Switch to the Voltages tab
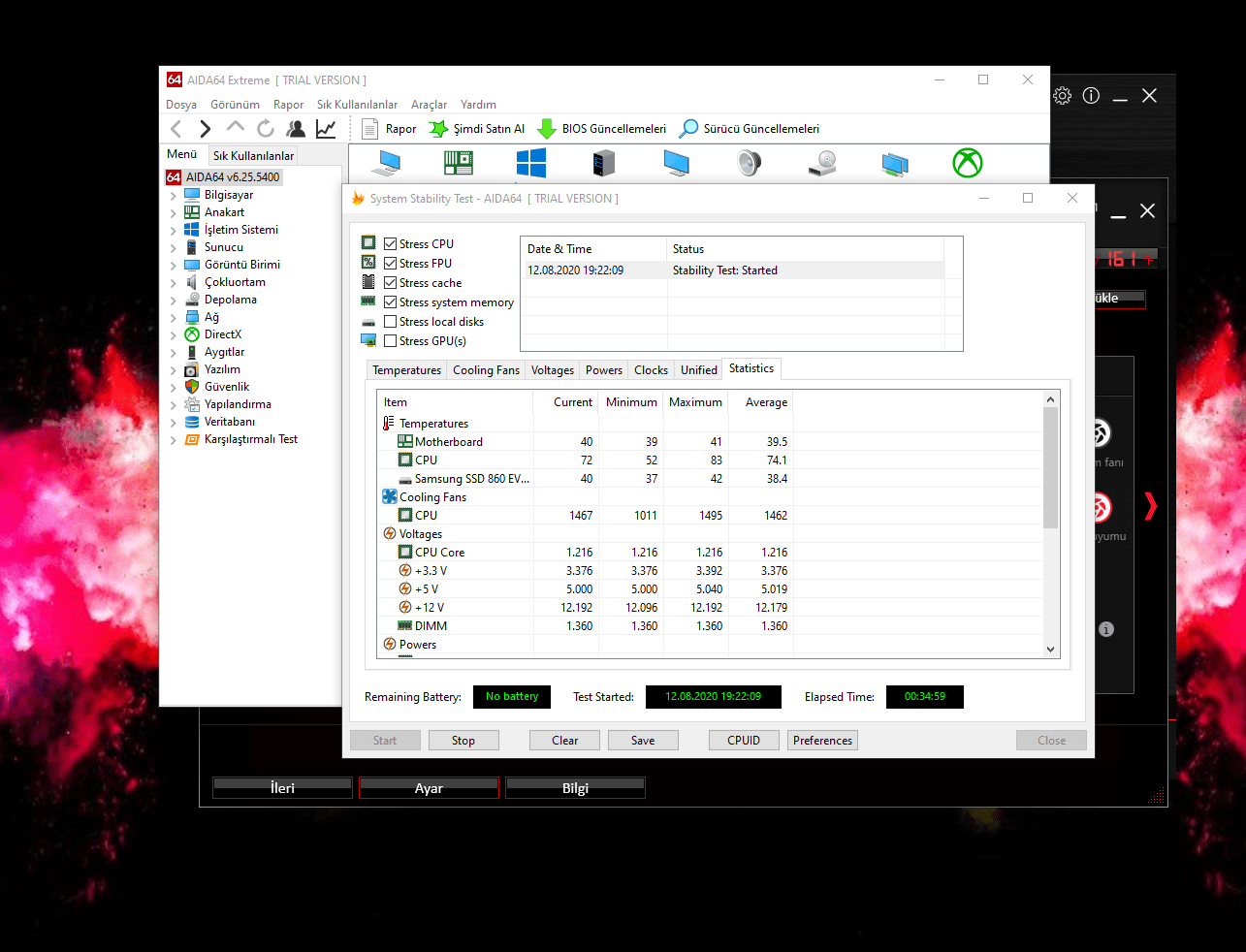 click(553, 370)
